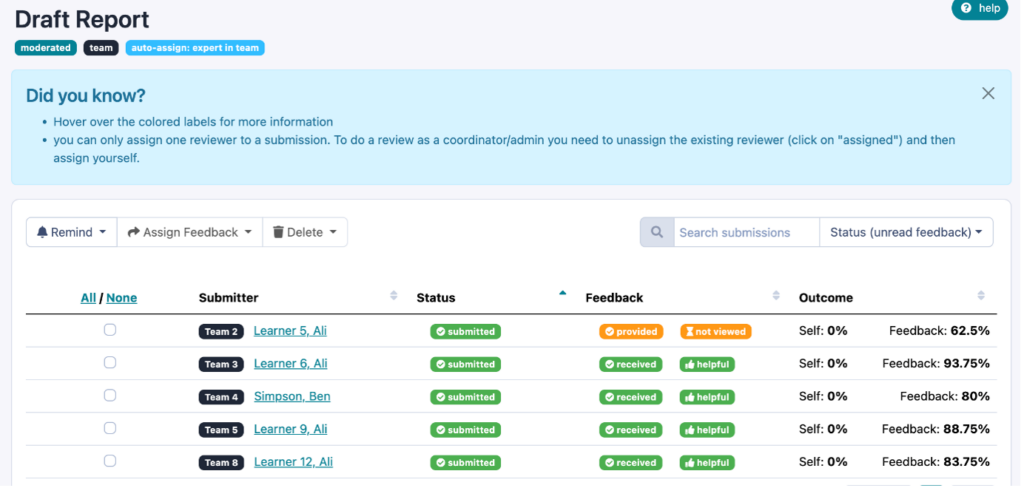Image resolution: width=1024 pixels, height=488 pixels.
Task: Check the box for Learner 12, Ali
Action: (110, 461)
